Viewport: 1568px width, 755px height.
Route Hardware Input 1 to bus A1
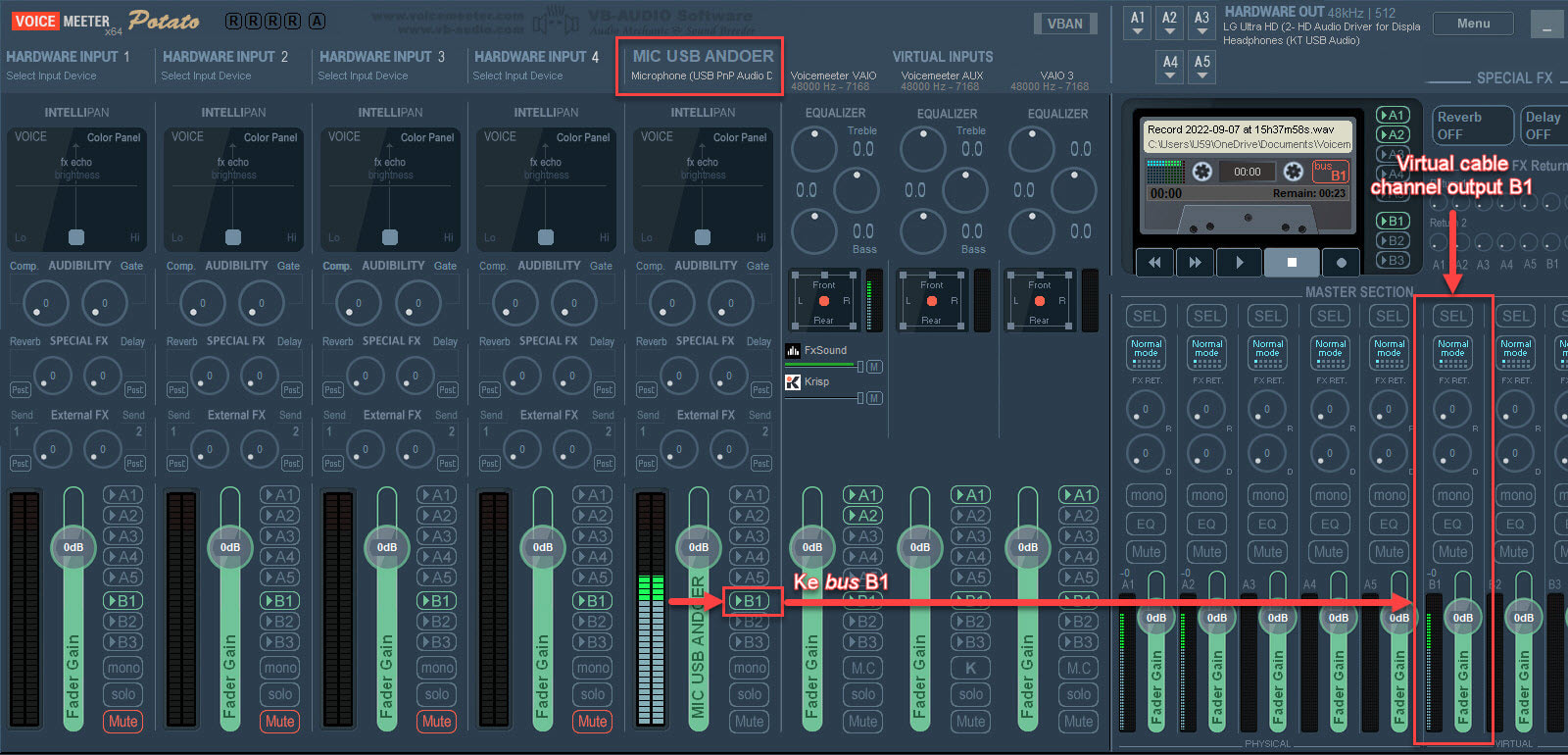click(x=123, y=495)
